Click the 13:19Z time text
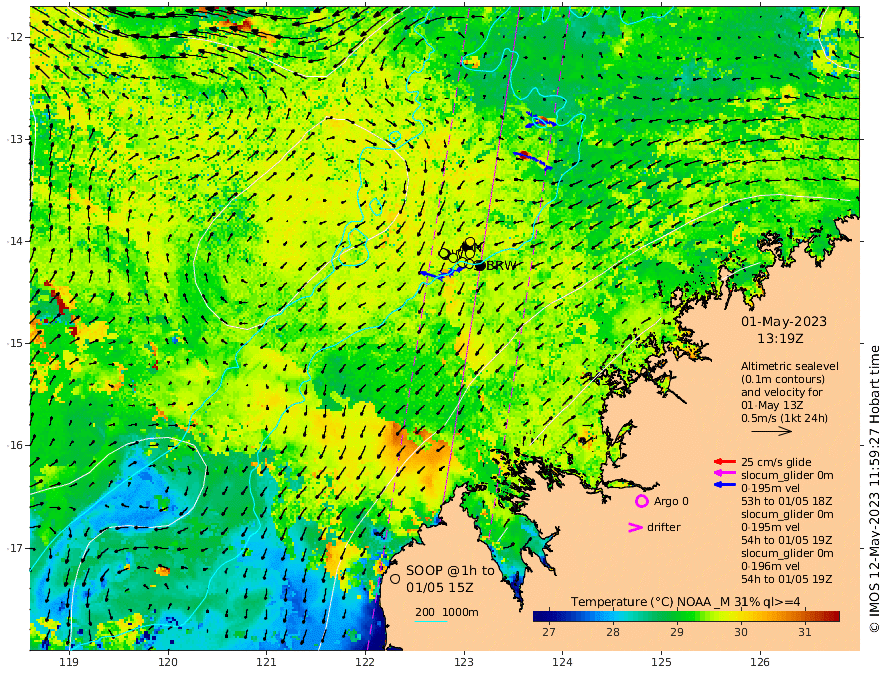The image size is (880, 680). tap(780, 339)
